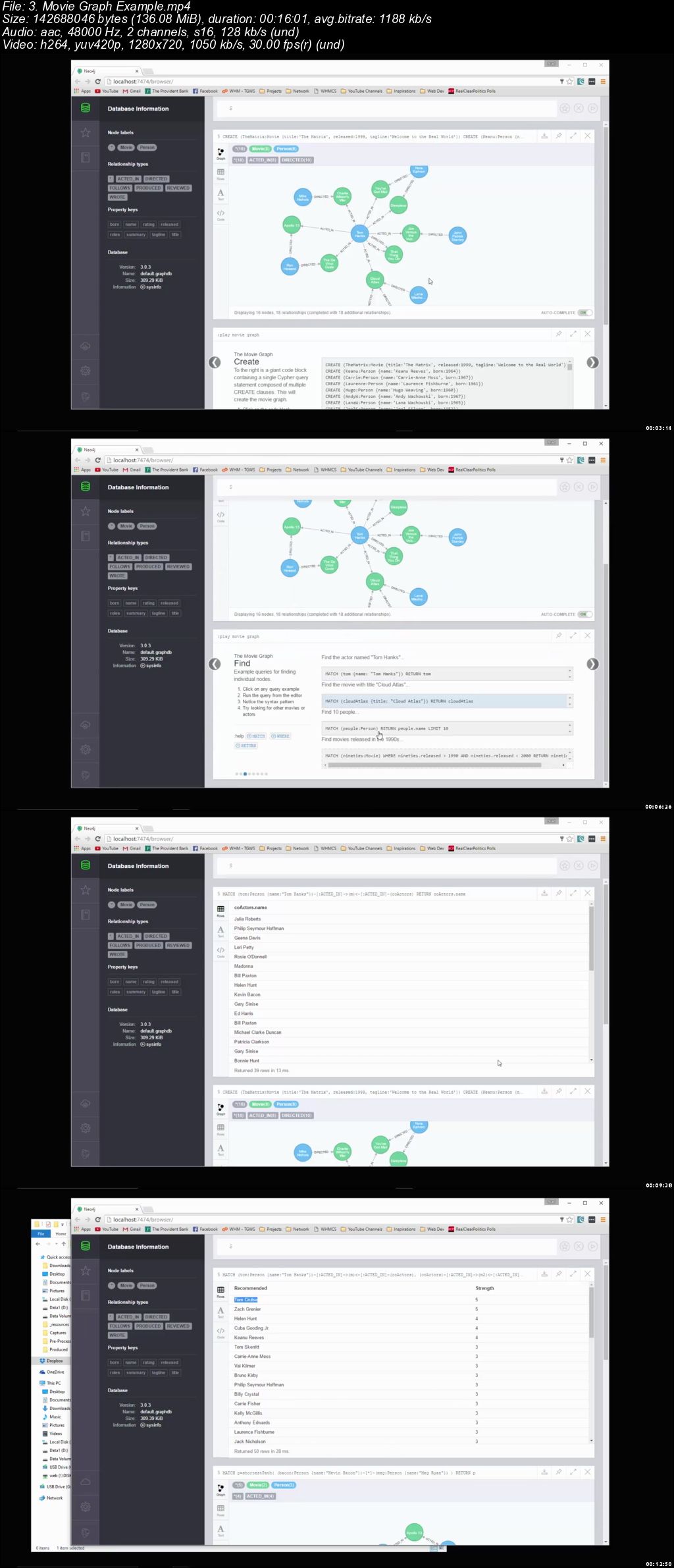
Task: Close the play movie graph frame at 00:03:14
Action: [588, 334]
